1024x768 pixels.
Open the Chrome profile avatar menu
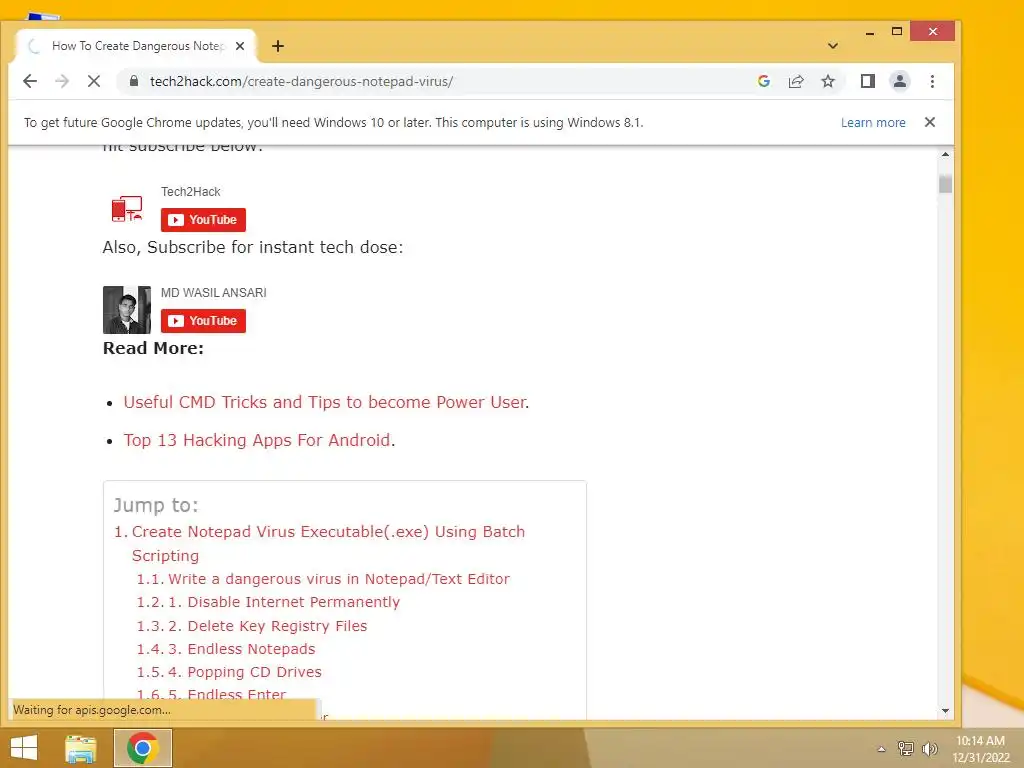pyautogui.click(x=899, y=81)
